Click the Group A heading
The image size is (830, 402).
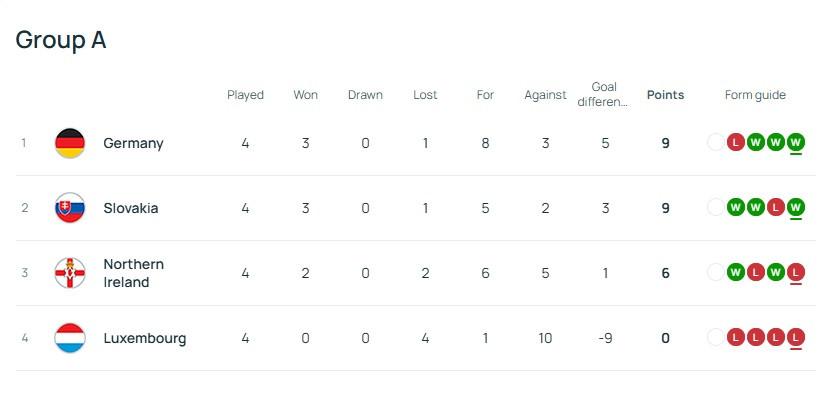coord(61,40)
